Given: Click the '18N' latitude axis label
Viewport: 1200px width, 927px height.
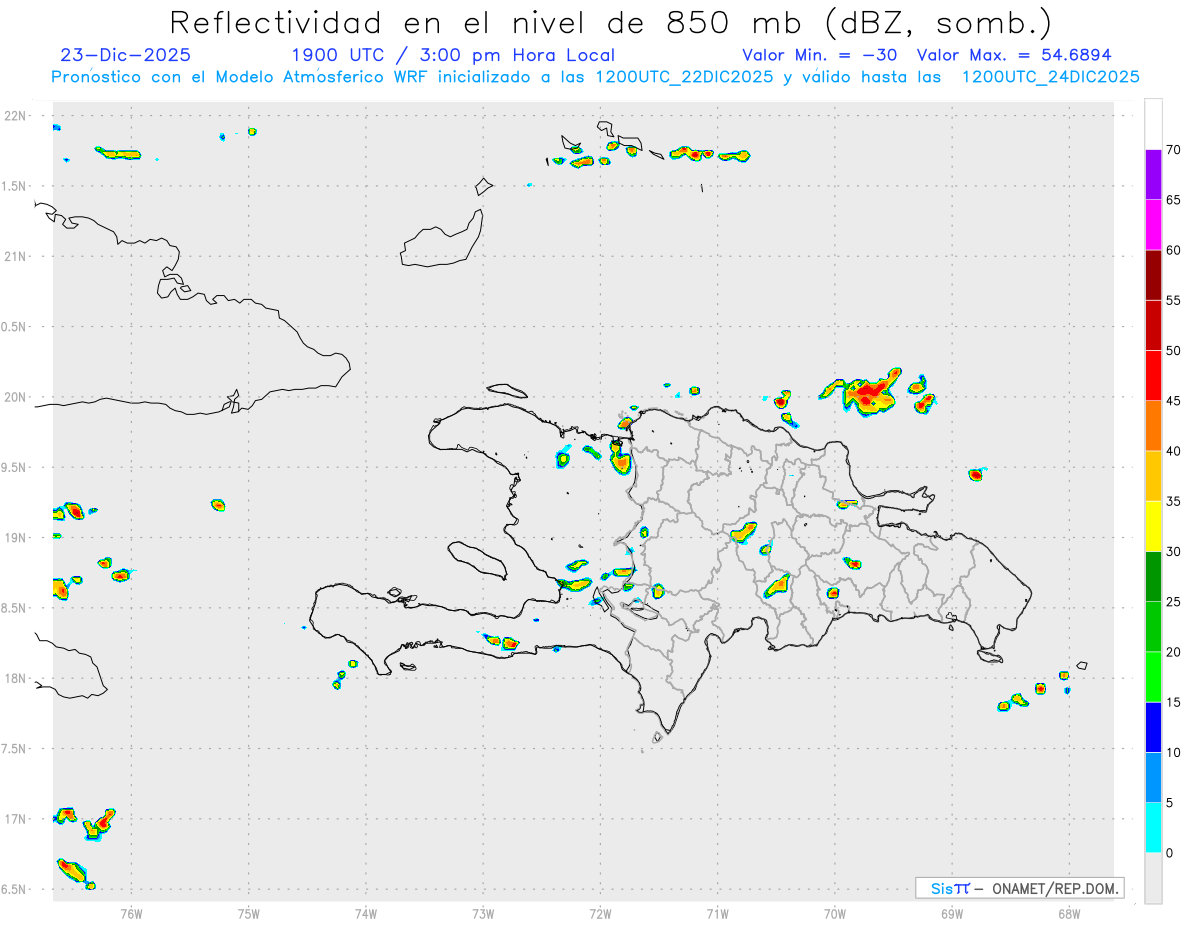Looking at the screenshot, I should [16, 678].
